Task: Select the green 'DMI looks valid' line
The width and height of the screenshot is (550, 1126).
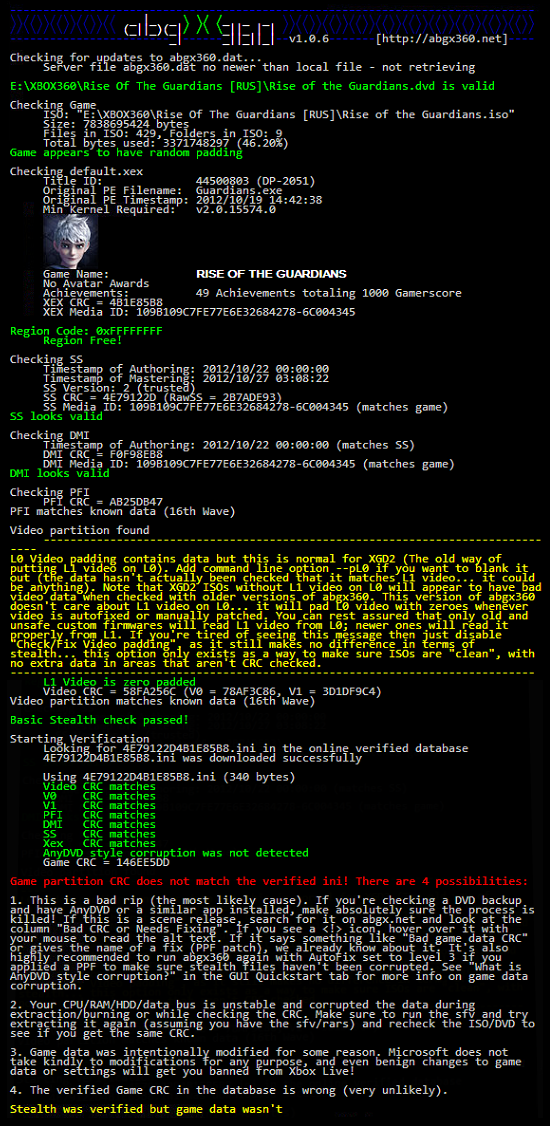Action: pos(60,473)
